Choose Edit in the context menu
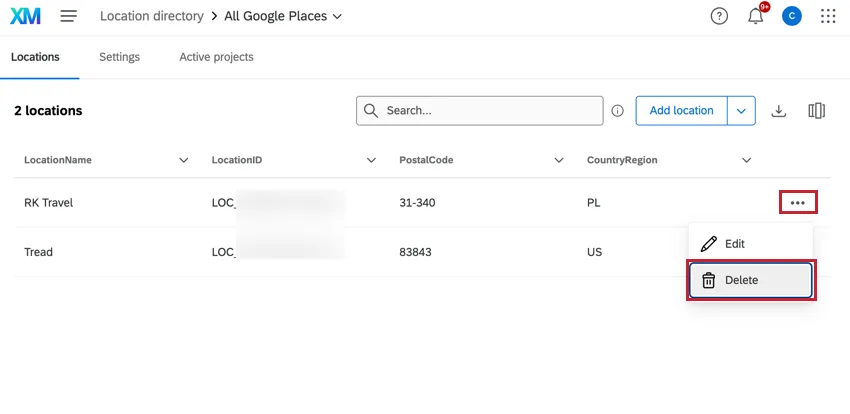 [x=735, y=243]
